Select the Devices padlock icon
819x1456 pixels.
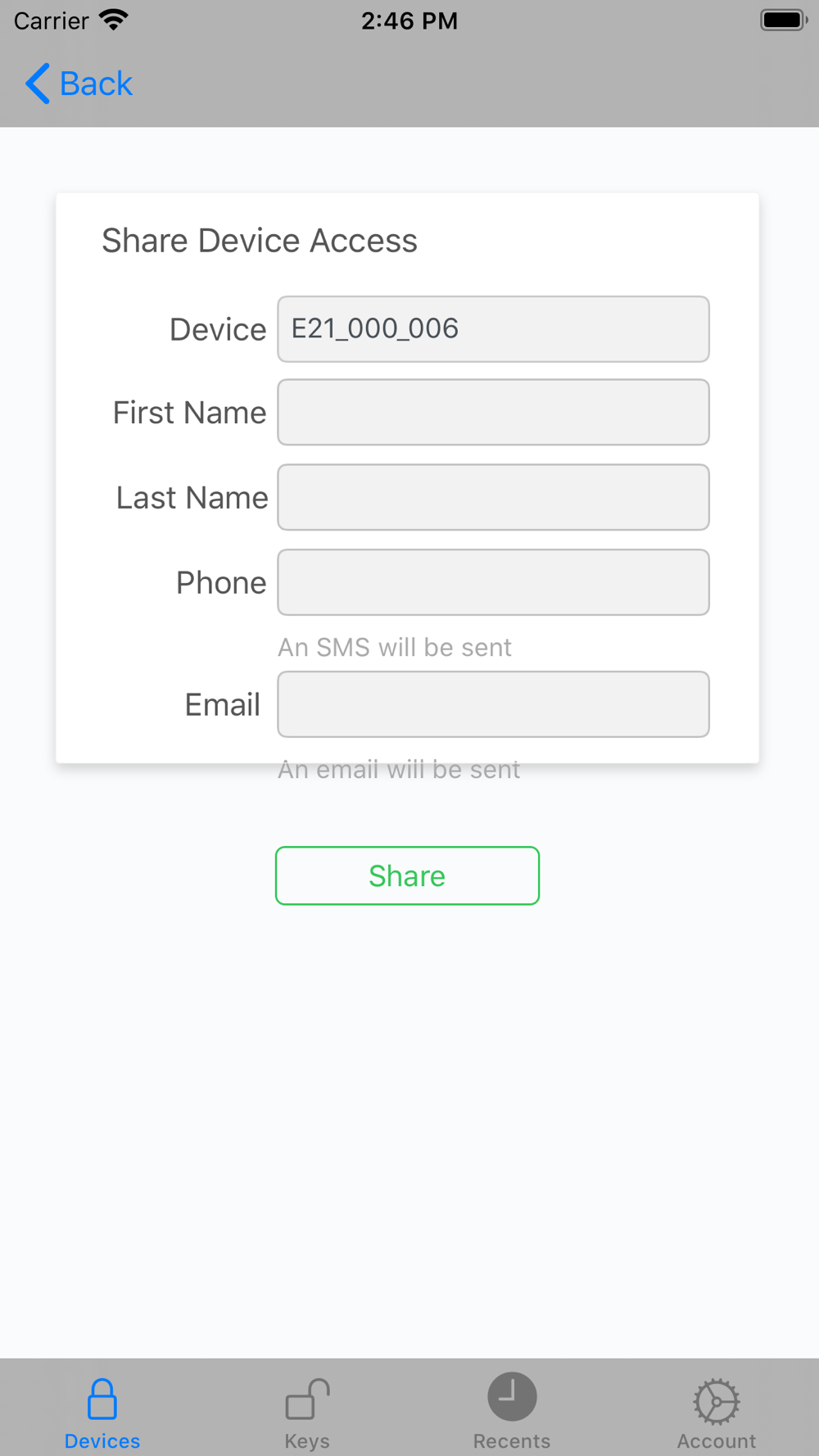[x=102, y=1399]
